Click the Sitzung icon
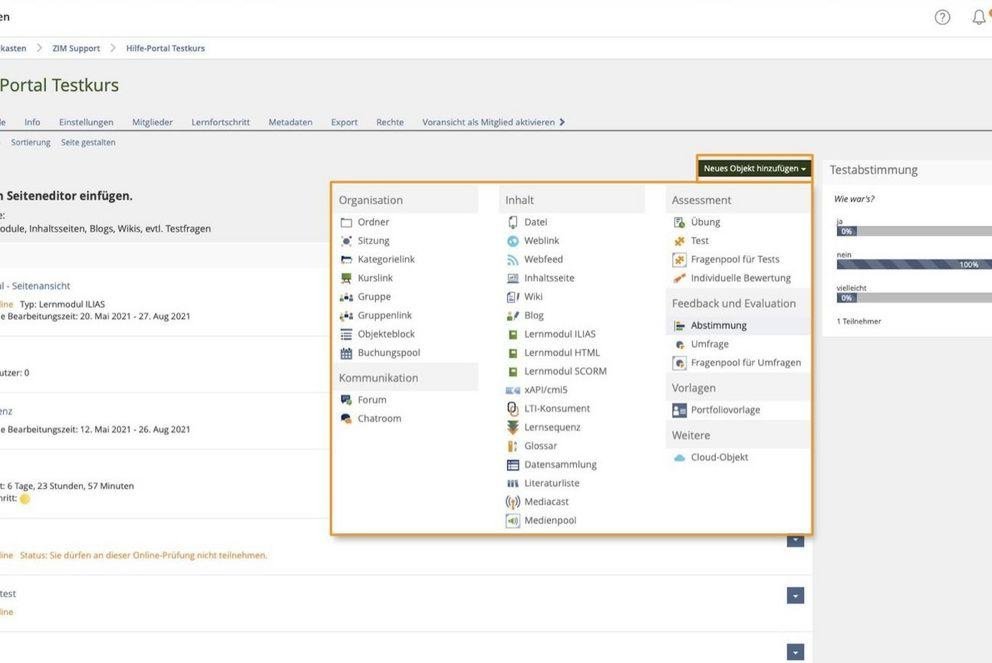The height and width of the screenshot is (663, 992). coord(346,241)
